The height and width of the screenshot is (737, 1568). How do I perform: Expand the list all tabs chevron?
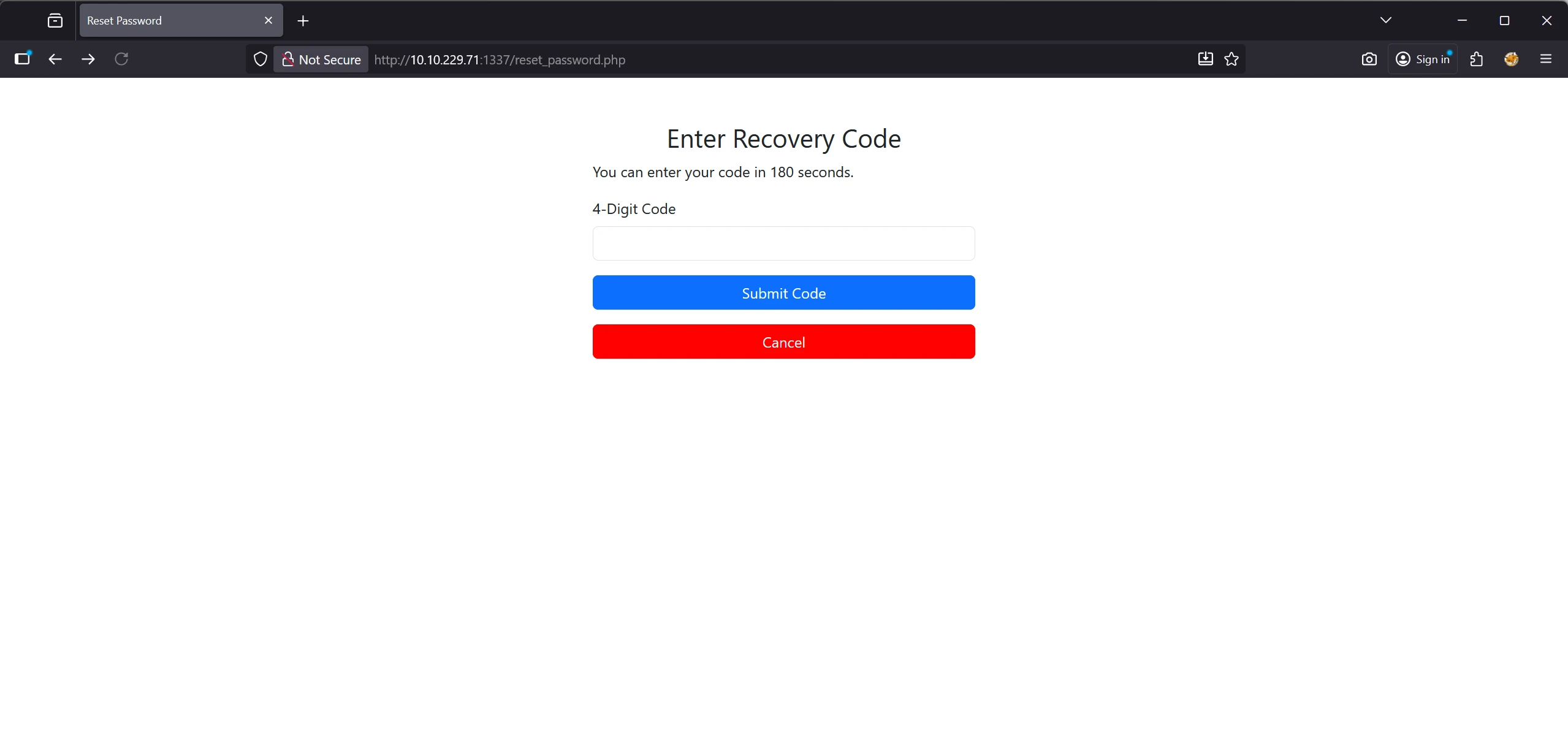click(1385, 20)
